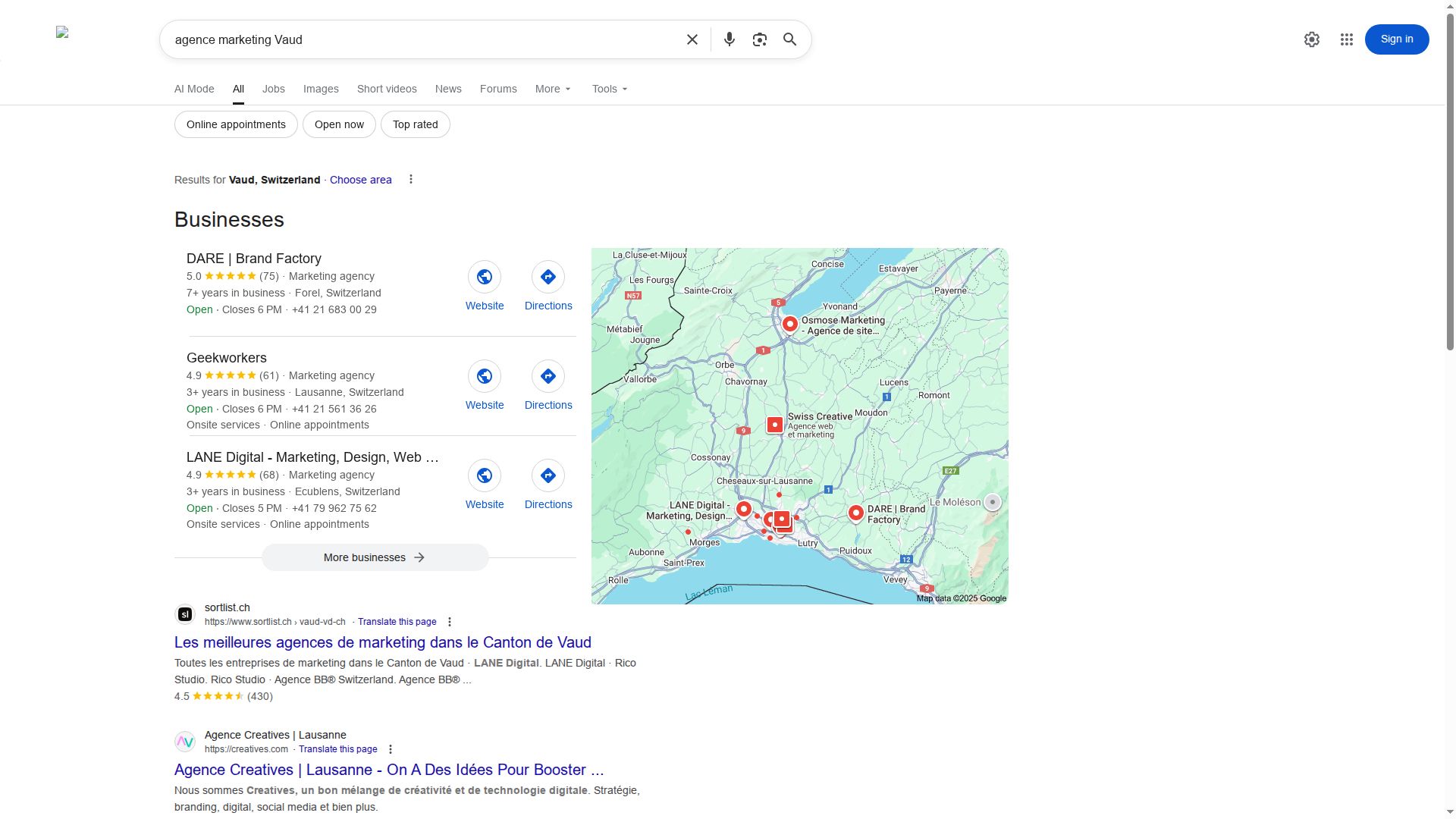
Task: Expand the More search categories dropdown
Action: 553,89
